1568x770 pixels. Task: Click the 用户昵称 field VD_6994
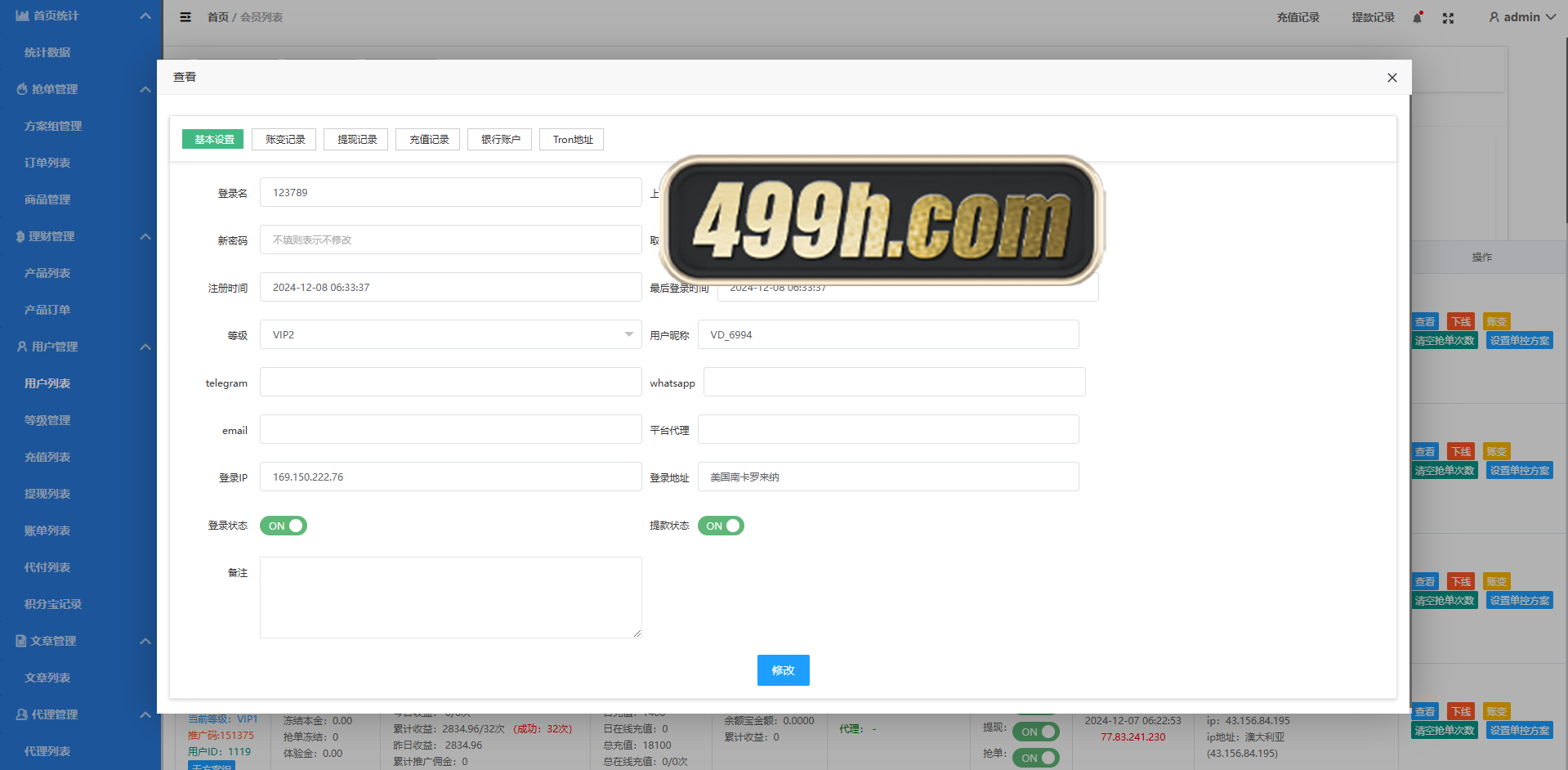coord(888,334)
